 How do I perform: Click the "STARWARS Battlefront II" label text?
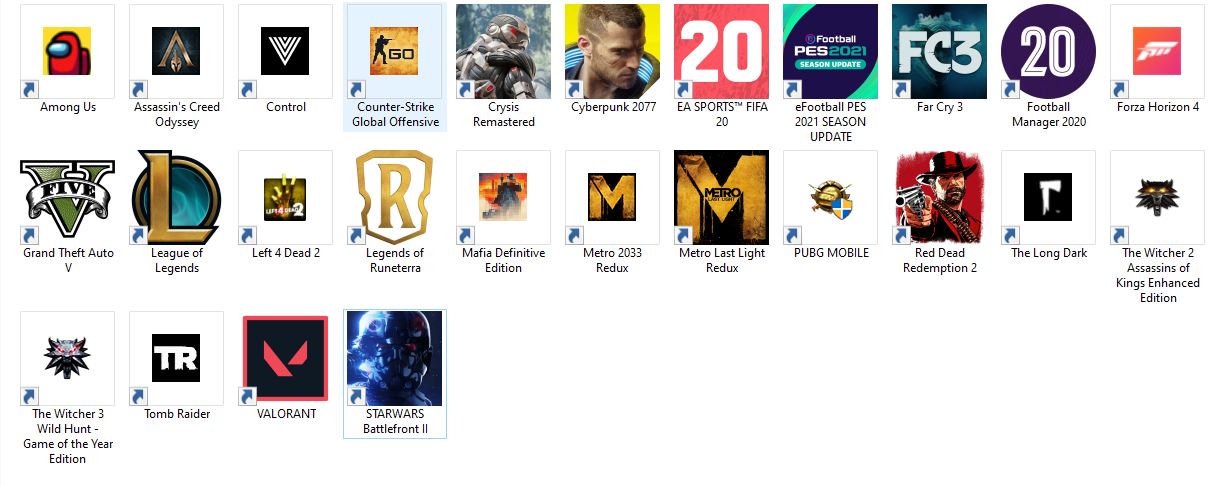(395, 421)
